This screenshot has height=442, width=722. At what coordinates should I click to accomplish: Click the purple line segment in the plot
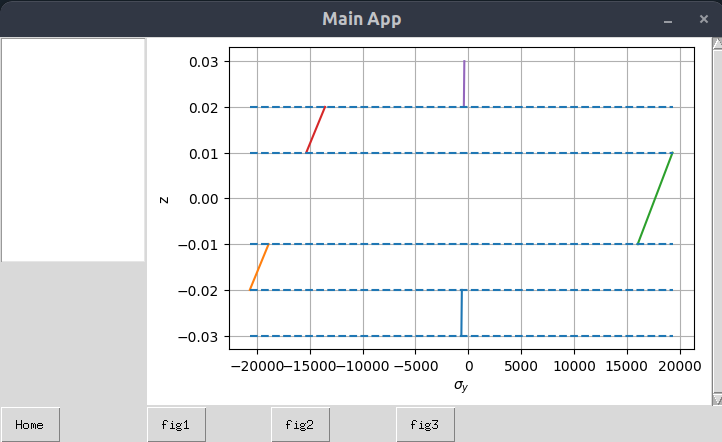(x=464, y=83)
